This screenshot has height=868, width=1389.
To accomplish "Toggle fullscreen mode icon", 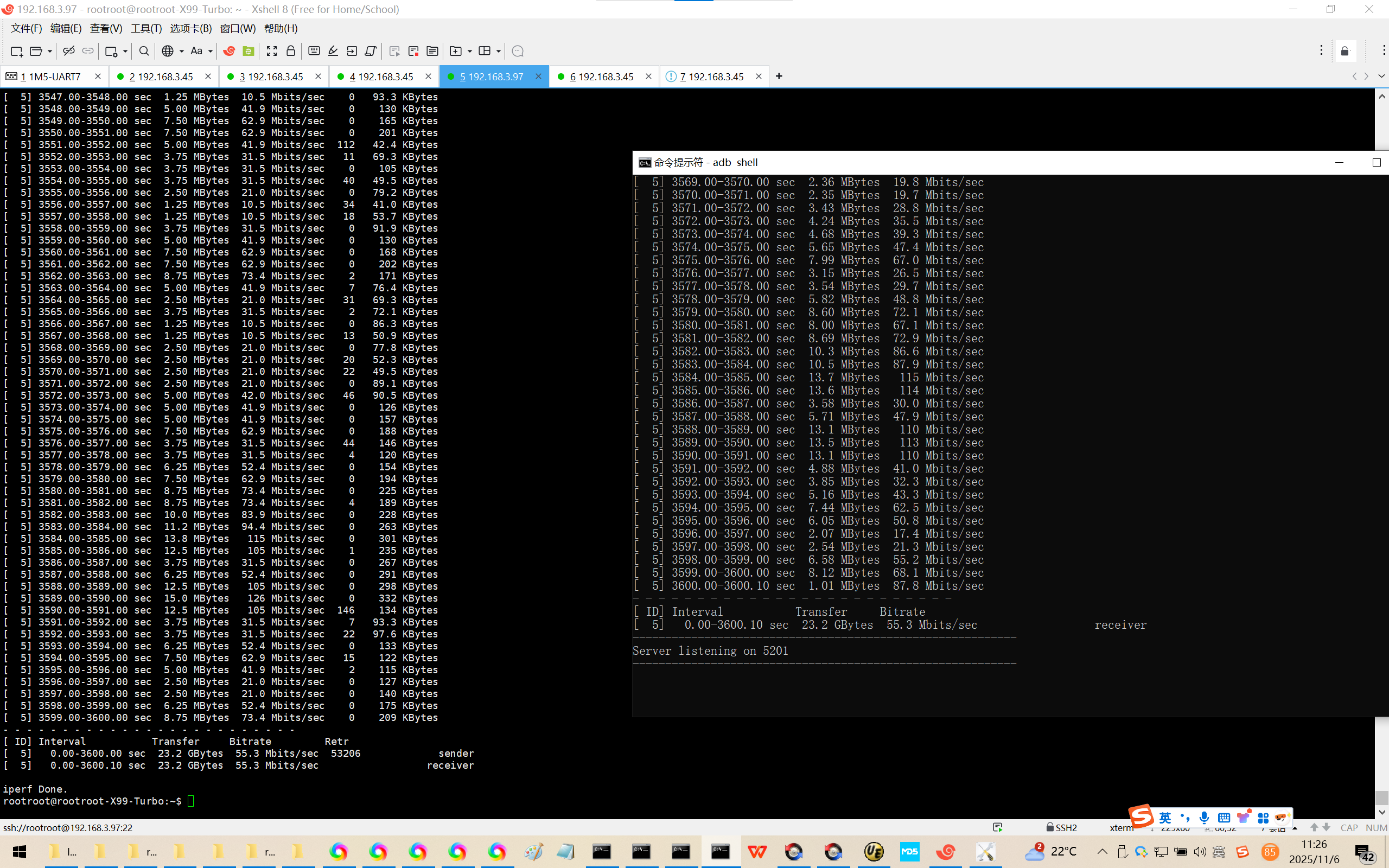I will click(x=272, y=51).
